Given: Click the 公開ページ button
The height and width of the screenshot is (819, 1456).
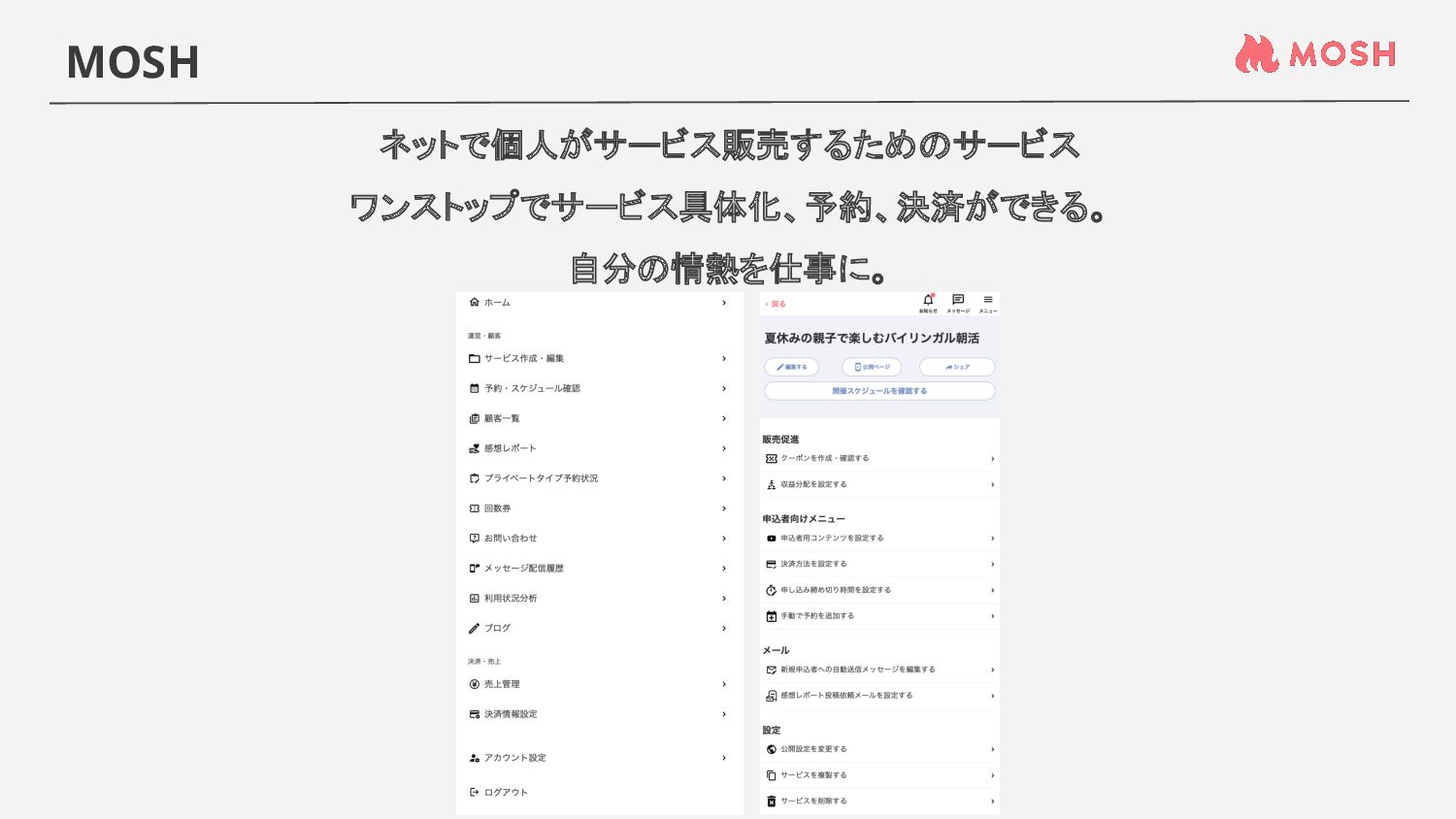Looking at the screenshot, I should 872,367.
